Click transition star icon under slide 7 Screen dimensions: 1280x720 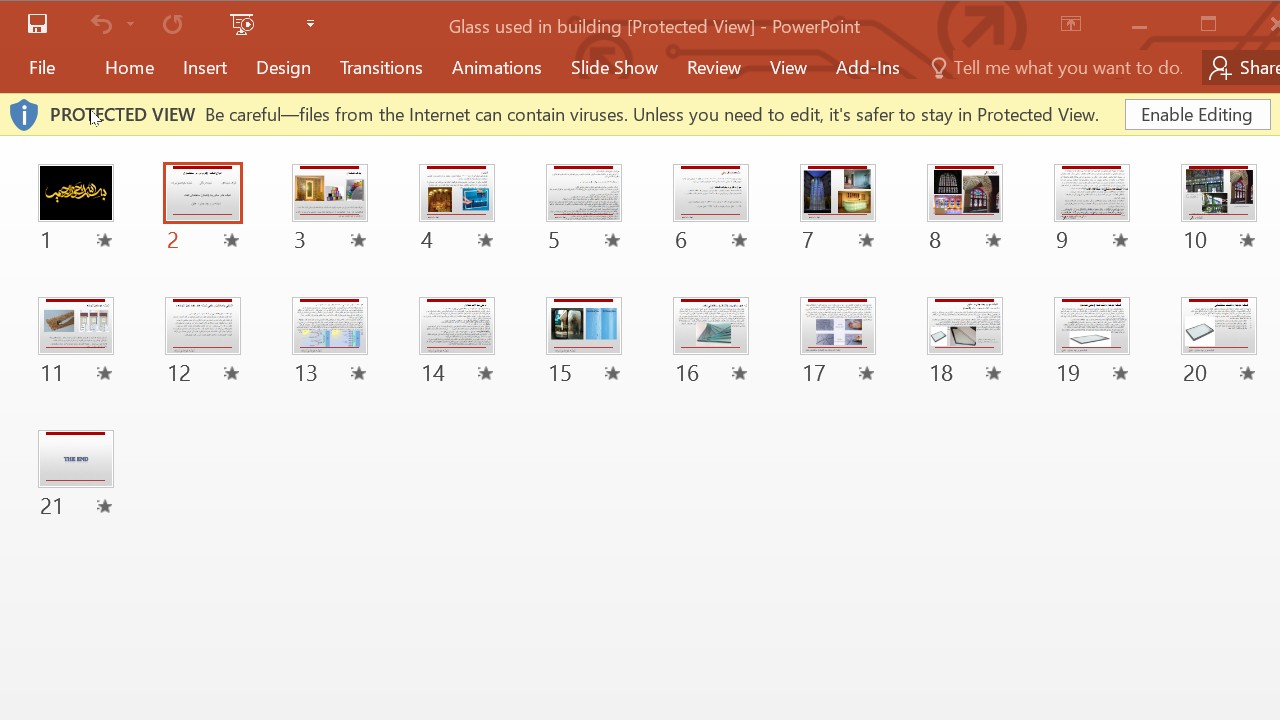866,240
